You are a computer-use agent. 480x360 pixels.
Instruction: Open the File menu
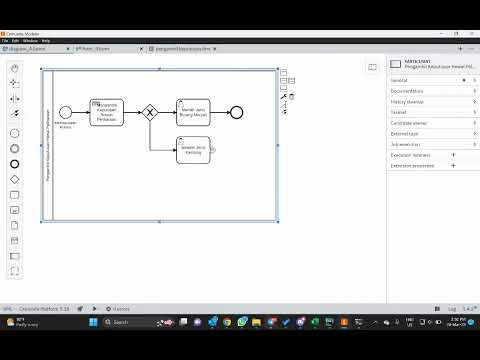(x=5, y=41)
